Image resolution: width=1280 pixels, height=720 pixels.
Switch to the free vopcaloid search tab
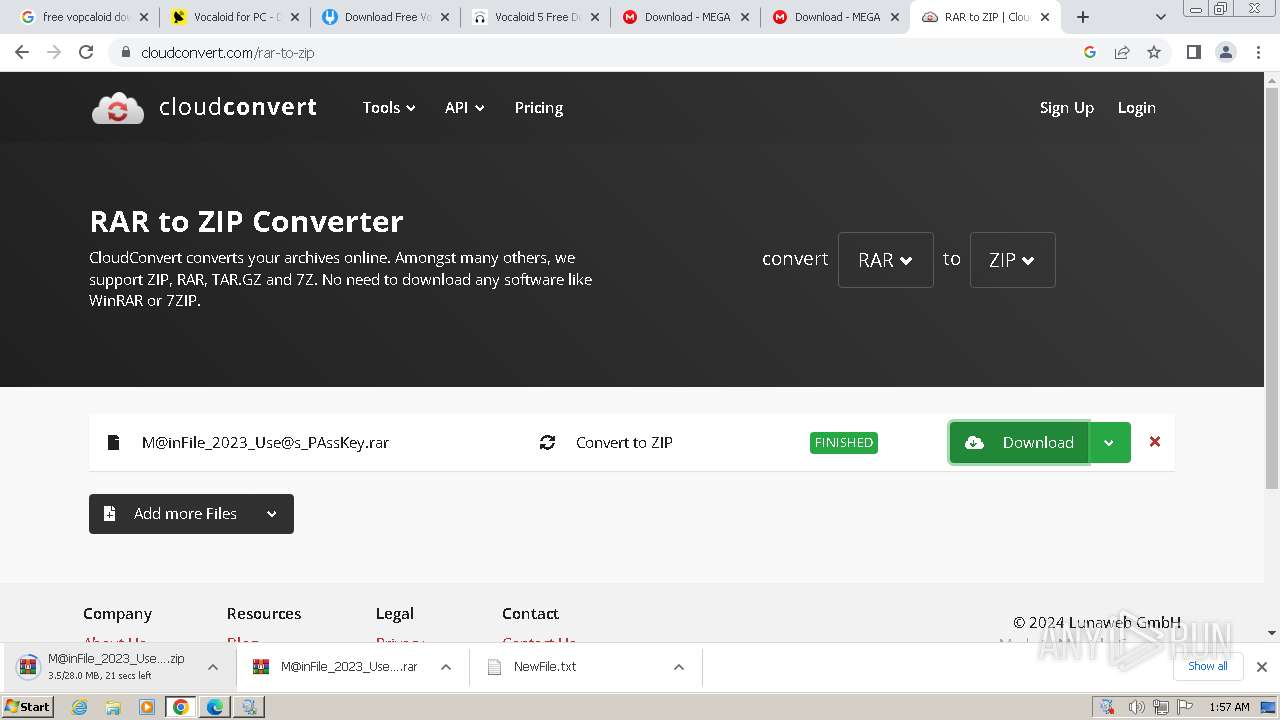click(85, 17)
